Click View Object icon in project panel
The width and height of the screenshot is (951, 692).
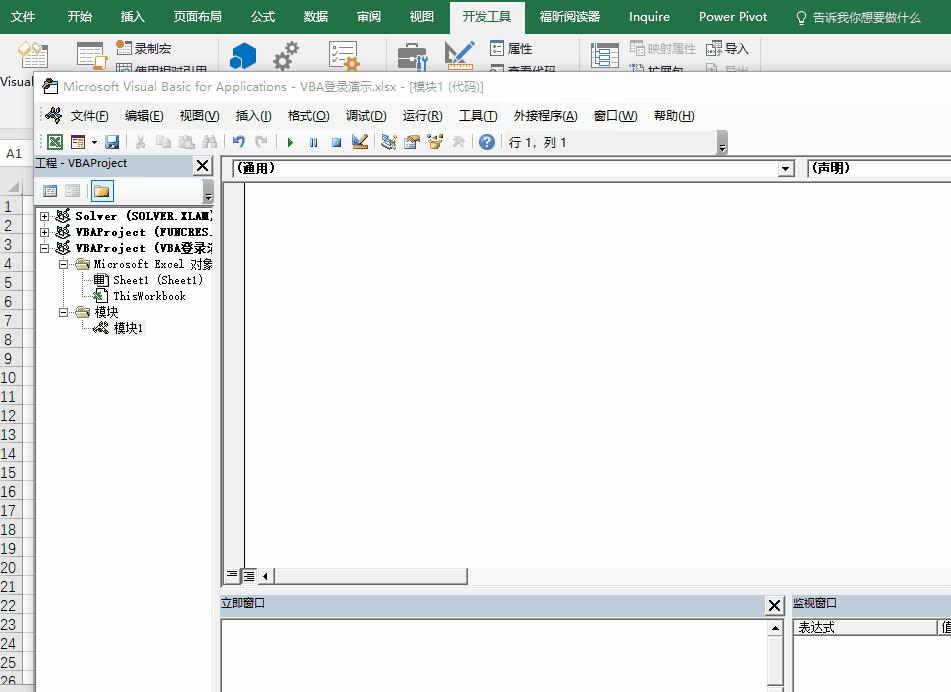point(72,191)
